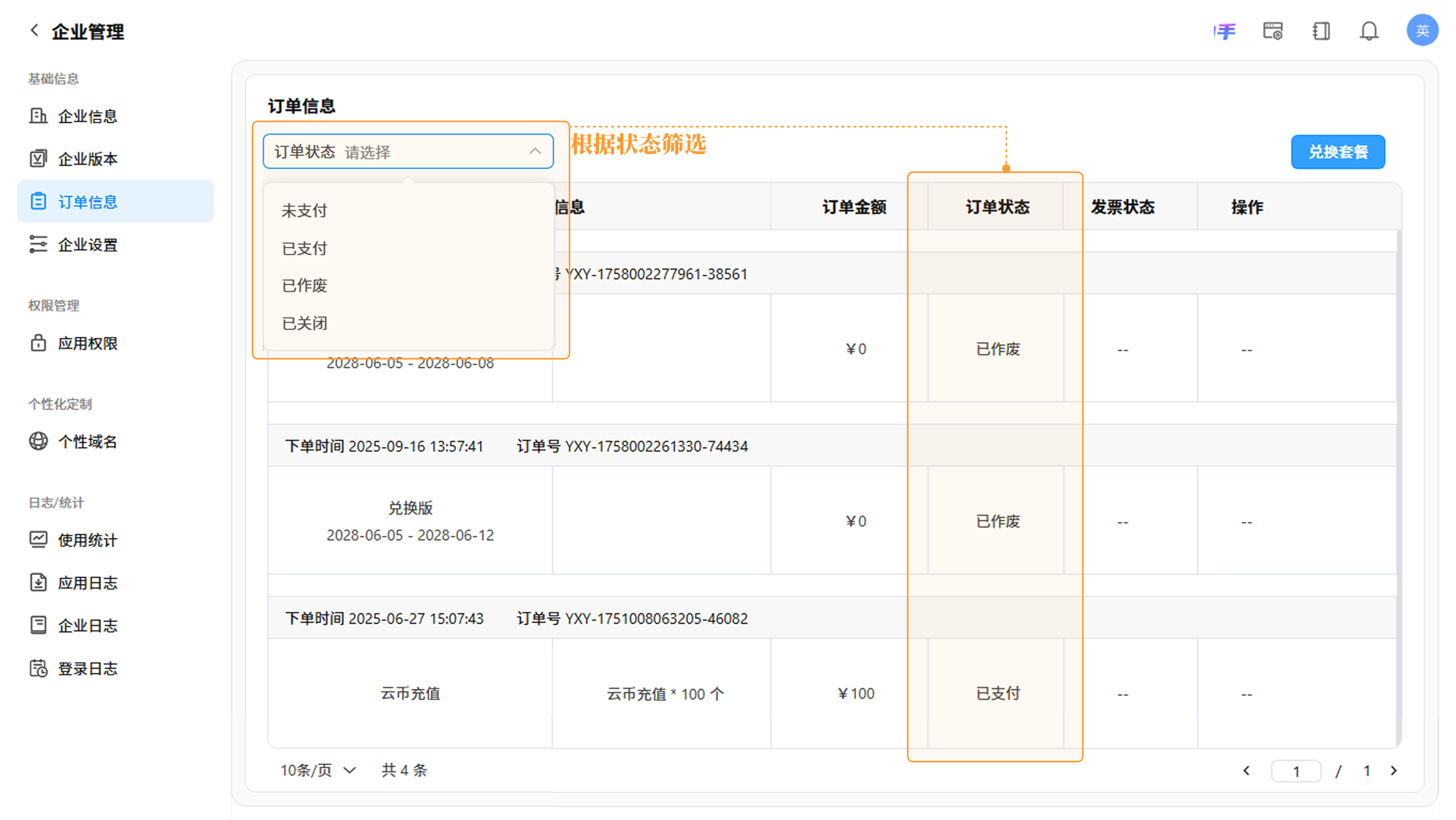Open 应用日志 sidebar label
1456x820 pixels.
88,583
